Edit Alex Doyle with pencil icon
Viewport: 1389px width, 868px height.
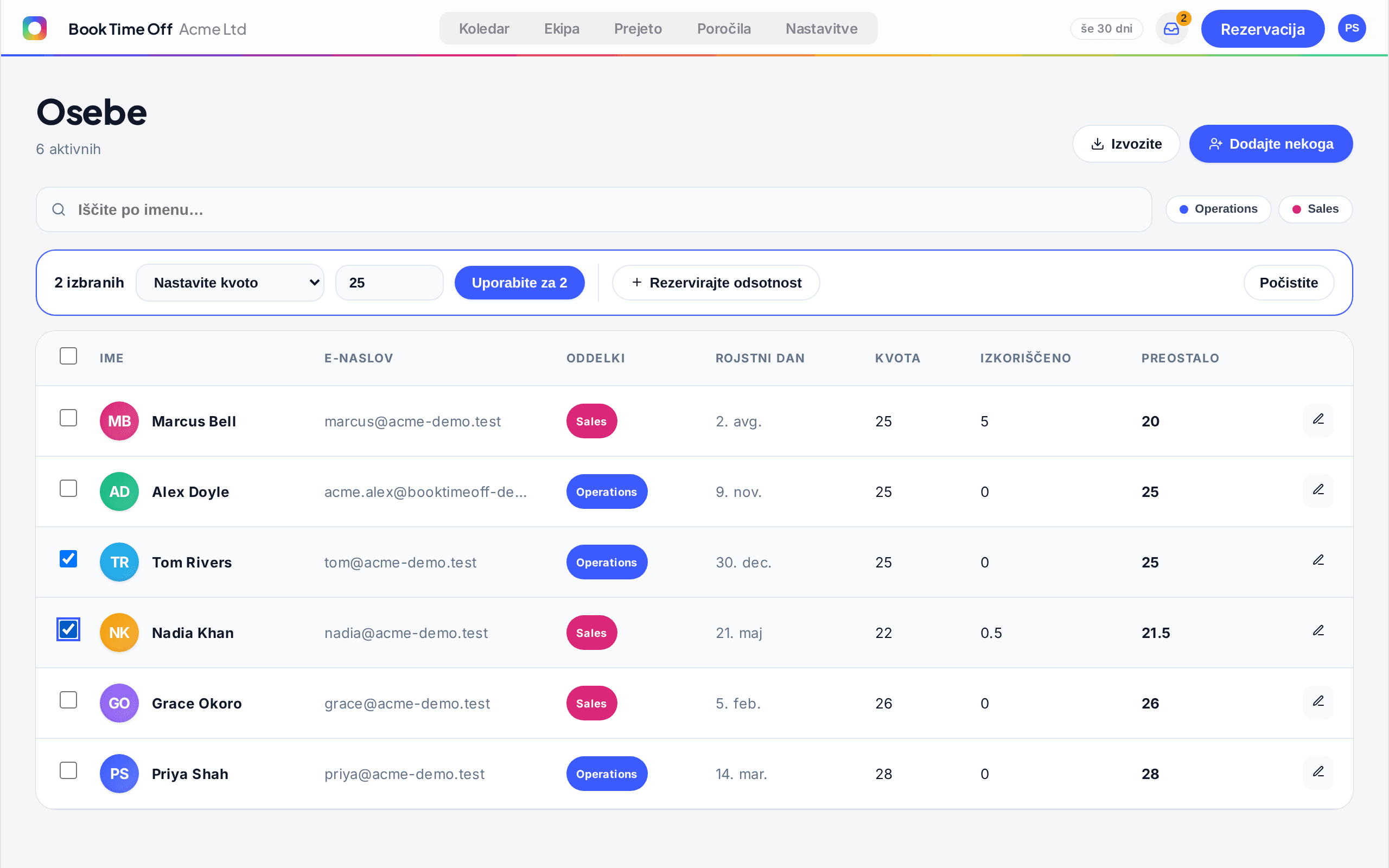tap(1318, 490)
